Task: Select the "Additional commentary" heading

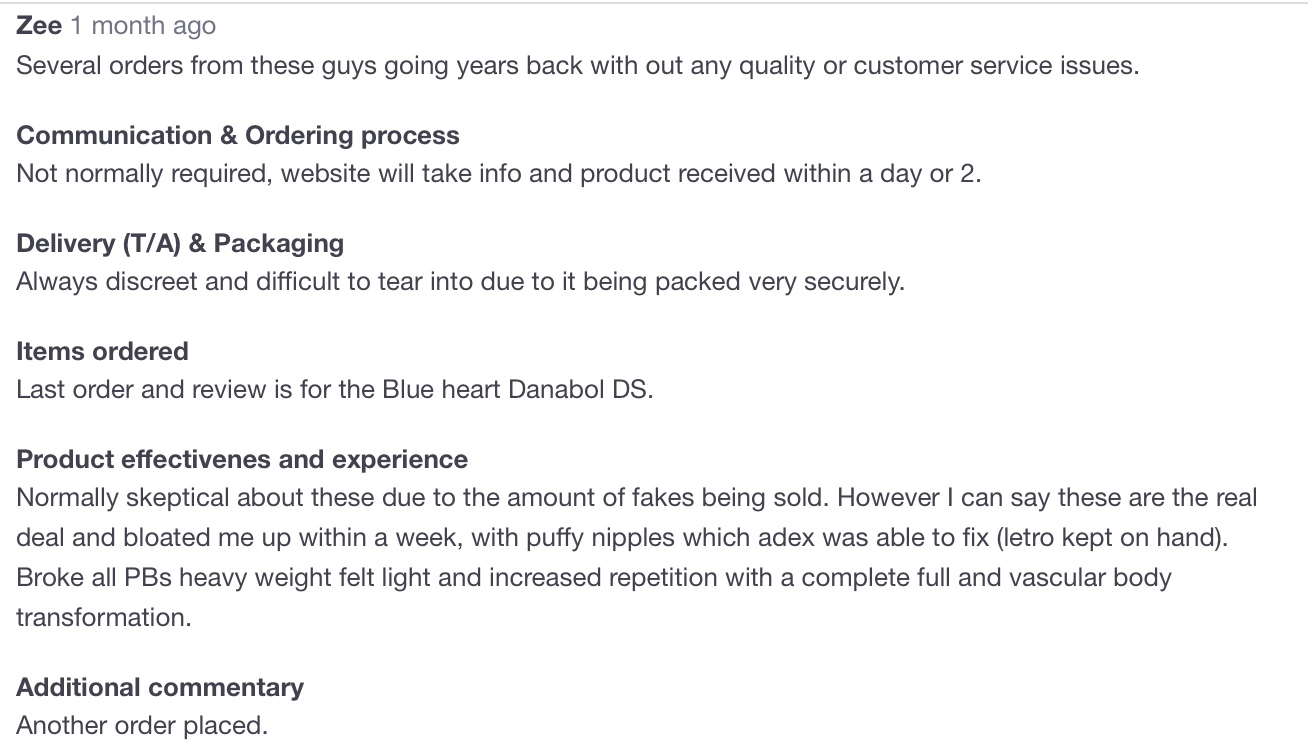Action: coord(160,687)
